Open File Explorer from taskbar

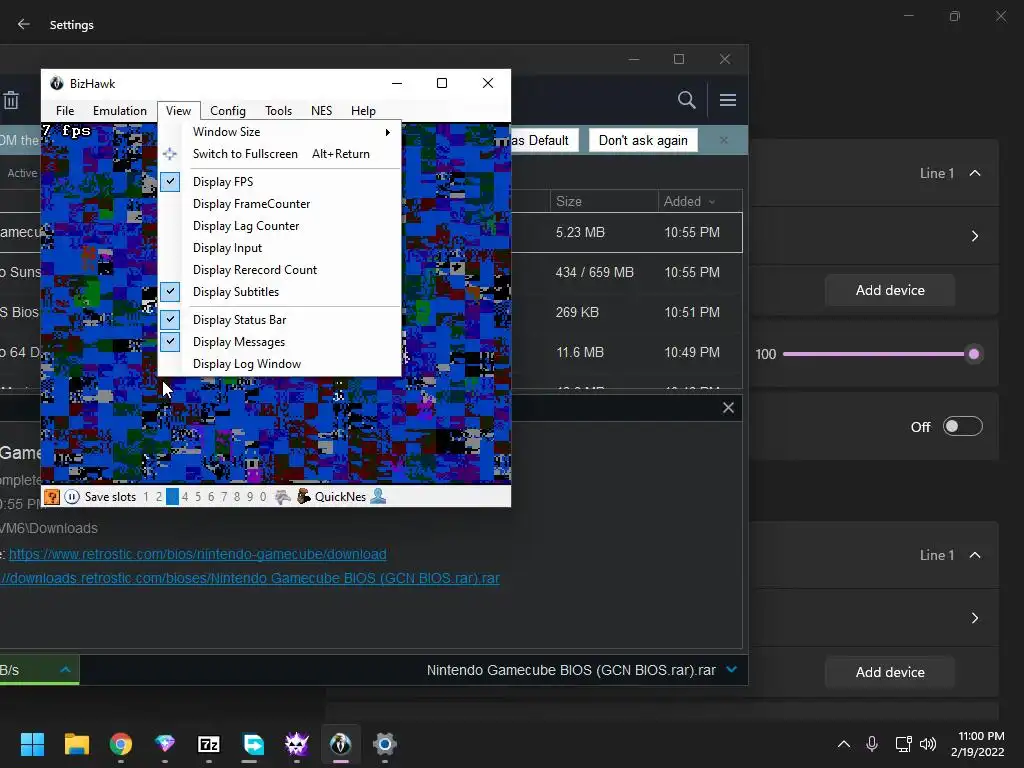tap(76, 744)
